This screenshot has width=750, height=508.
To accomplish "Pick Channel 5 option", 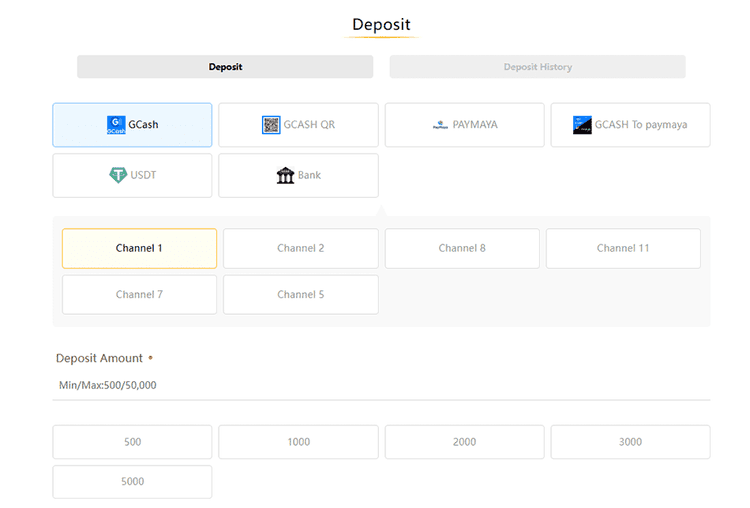I will pos(300,295).
